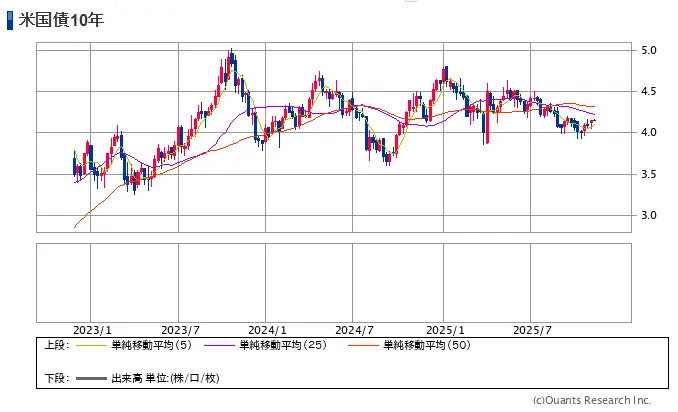Click the gray 出来高 legend line marker
Screen dimensions: 678x412
[90, 379]
